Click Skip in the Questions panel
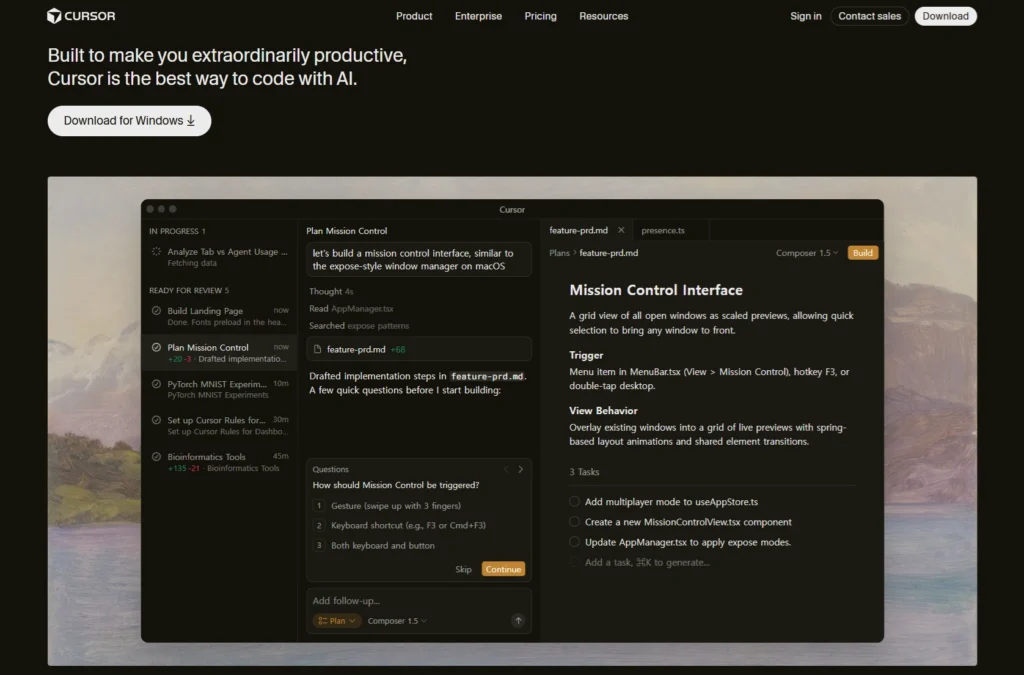The height and width of the screenshot is (675, 1024). point(463,569)
